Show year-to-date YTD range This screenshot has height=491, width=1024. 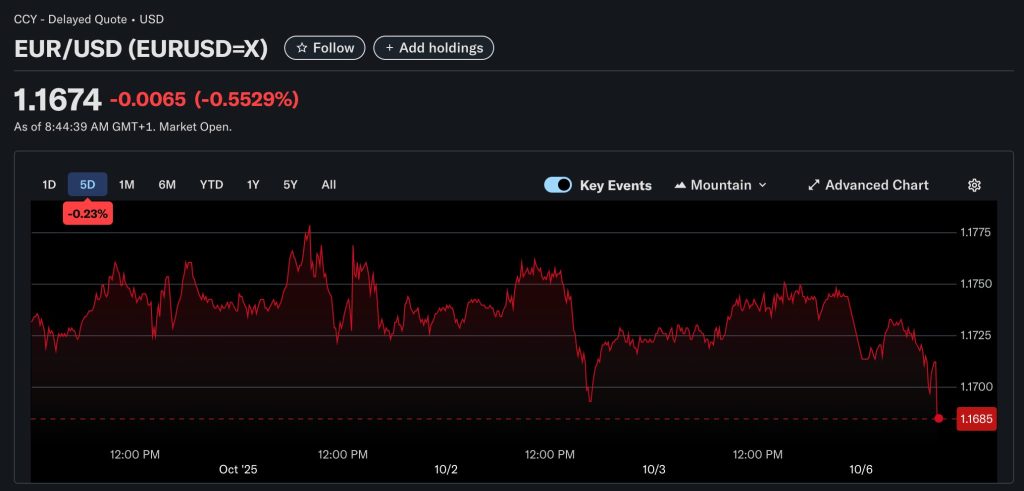click(211, 184)
